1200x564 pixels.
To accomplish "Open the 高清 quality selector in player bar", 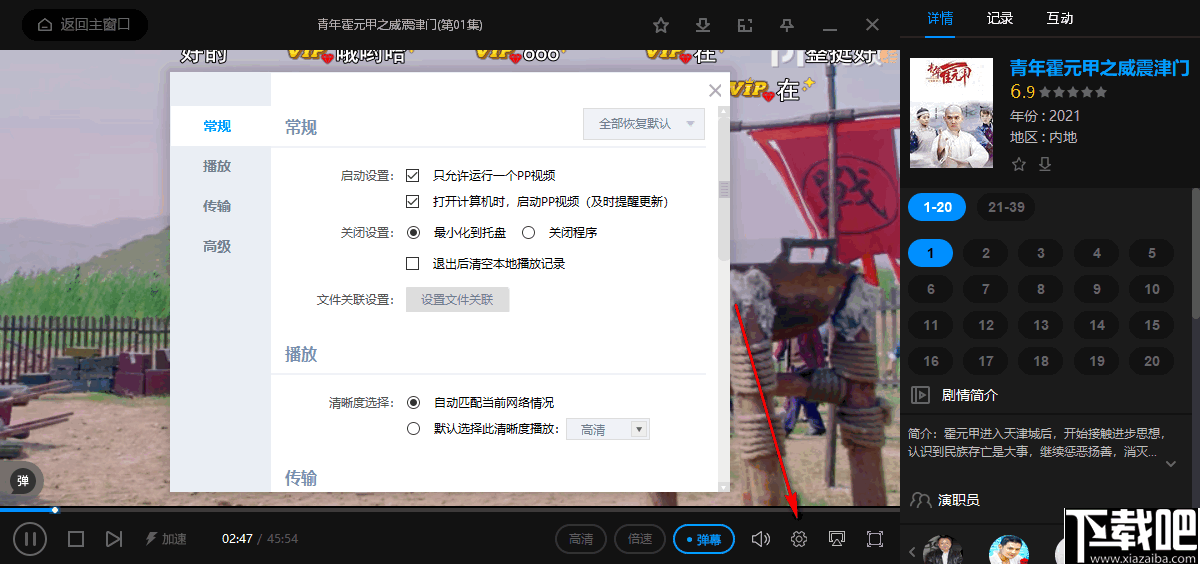I will (x=581, y=539).
